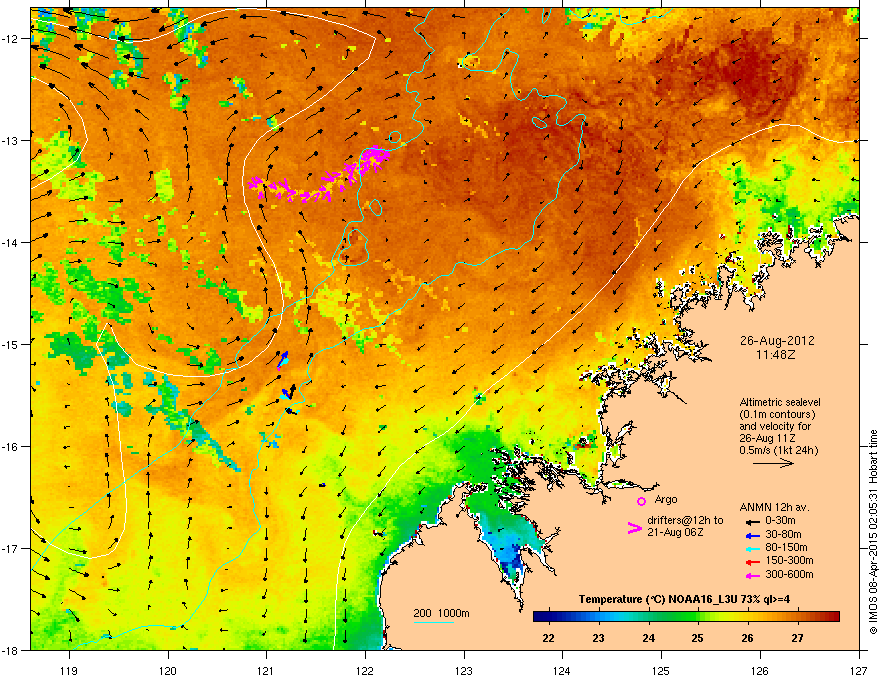Click latitude axis label '-16'
This screenshot has width=880, height=680.
[x=10, y=447]
